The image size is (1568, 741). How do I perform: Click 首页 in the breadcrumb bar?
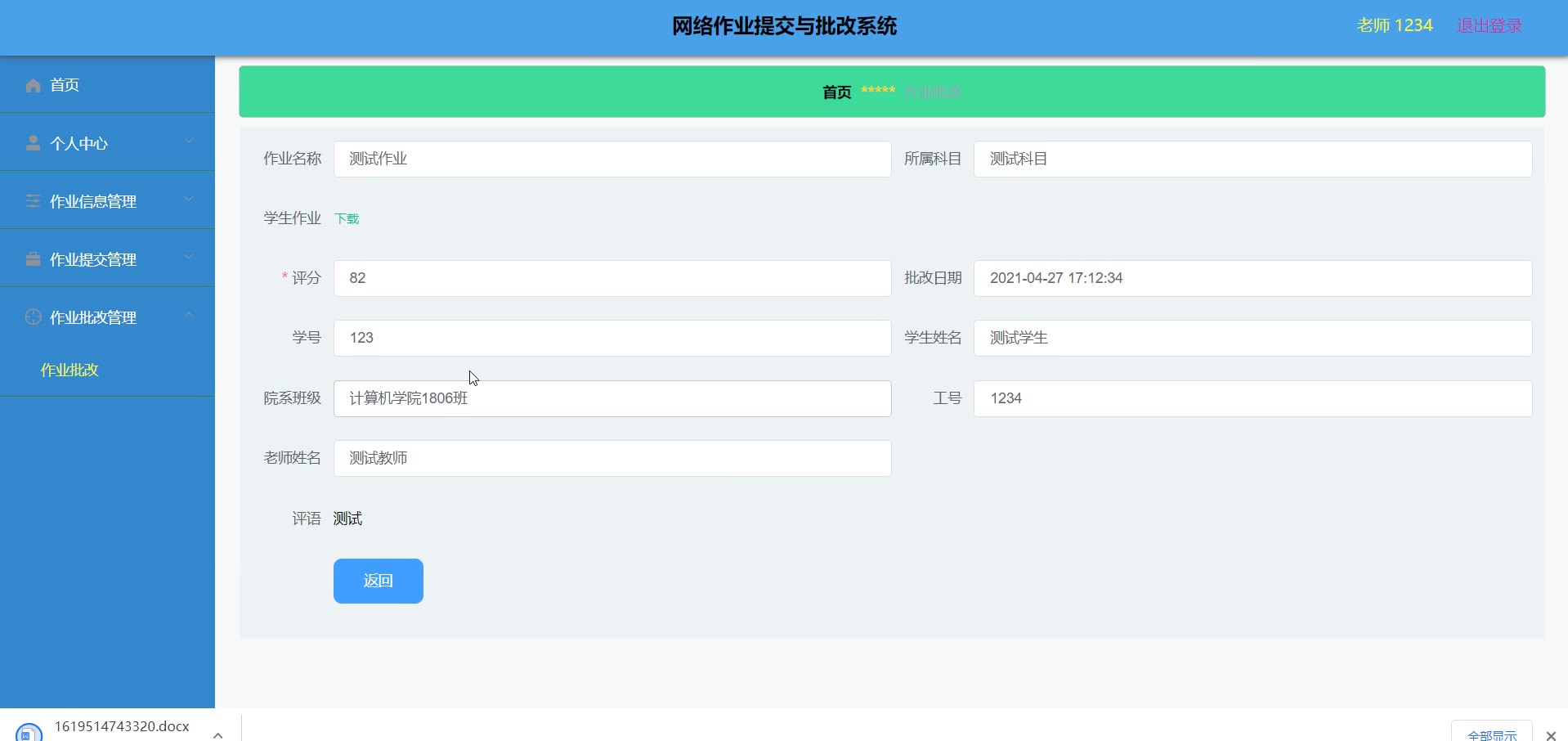pos(836,92)
